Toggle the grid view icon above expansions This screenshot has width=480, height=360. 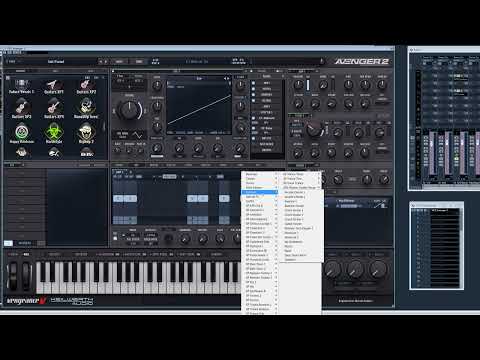pyautogui.click(x=8, y=78)
